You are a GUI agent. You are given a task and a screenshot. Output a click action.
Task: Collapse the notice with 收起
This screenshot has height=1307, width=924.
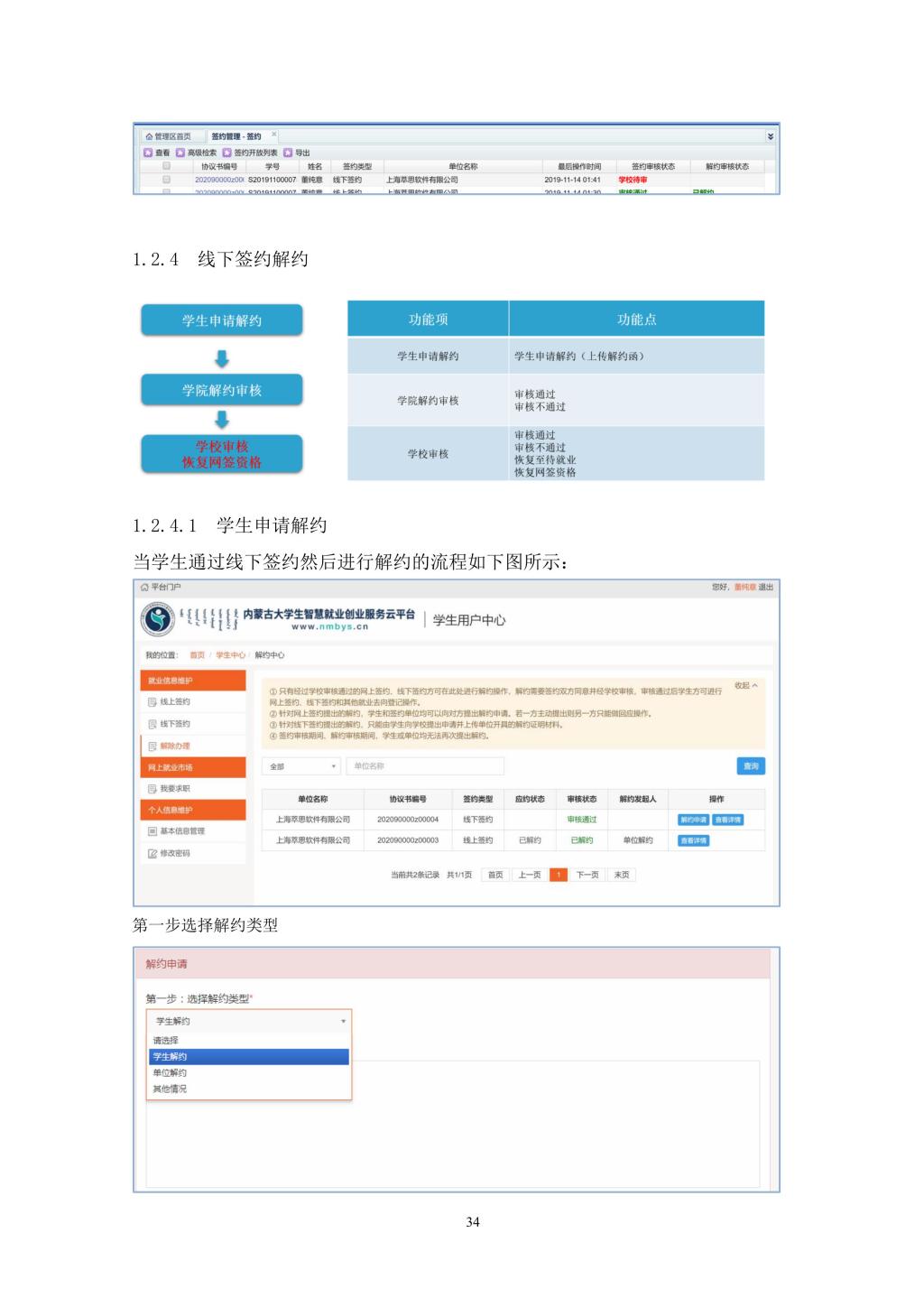(746, 686)
